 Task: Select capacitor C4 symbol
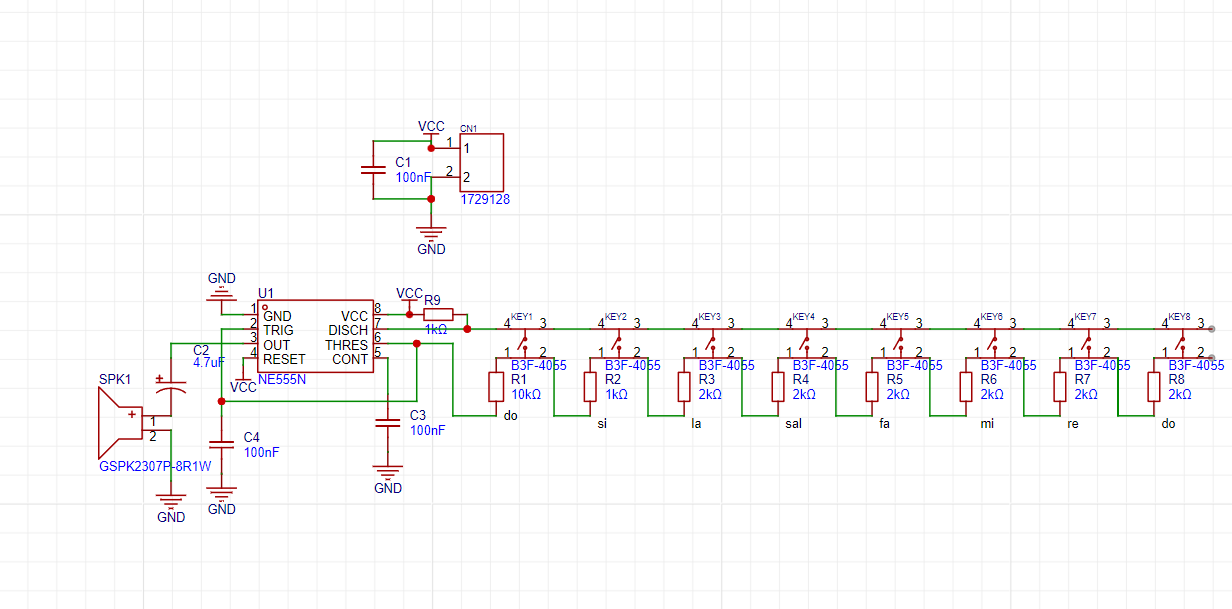point(221,445)
